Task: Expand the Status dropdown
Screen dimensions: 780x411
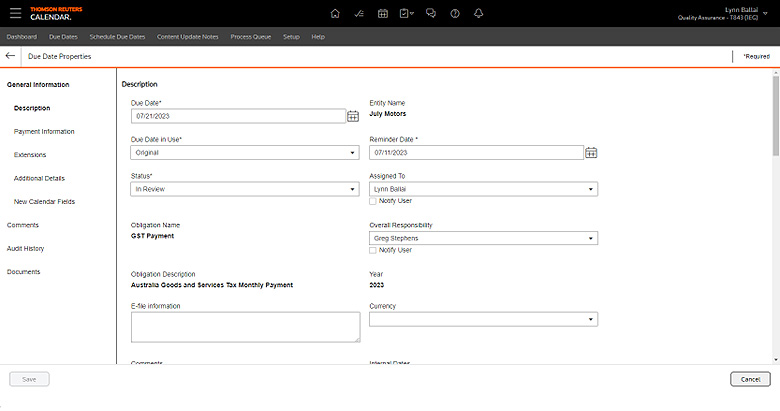Action: click(245, 189)
